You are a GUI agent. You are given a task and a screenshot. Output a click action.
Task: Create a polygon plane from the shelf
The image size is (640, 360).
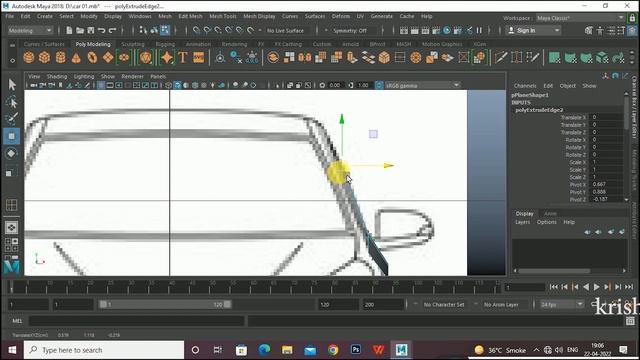coord(108,58)
